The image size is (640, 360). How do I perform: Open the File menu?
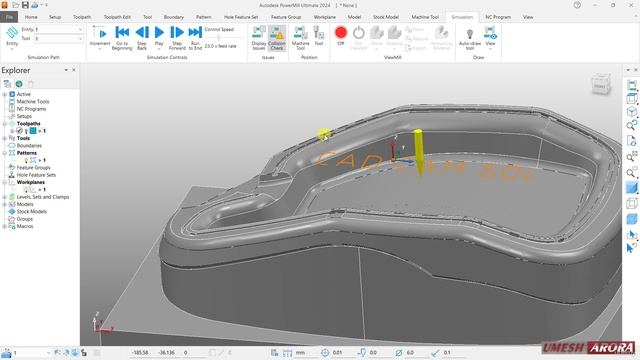click(x=9, y=17)
